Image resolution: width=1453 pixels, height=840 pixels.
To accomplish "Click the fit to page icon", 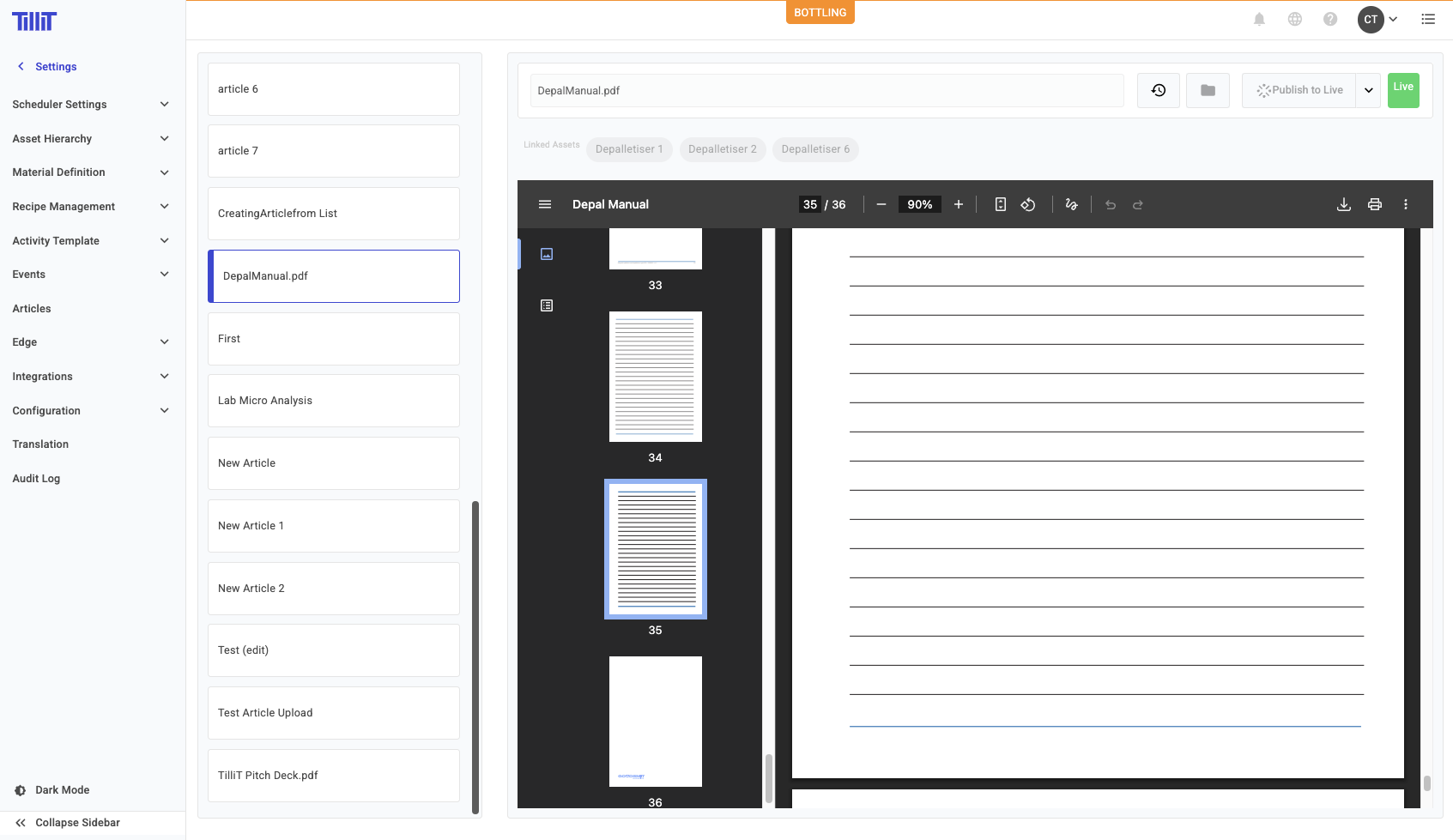I will click(1000, 204).
